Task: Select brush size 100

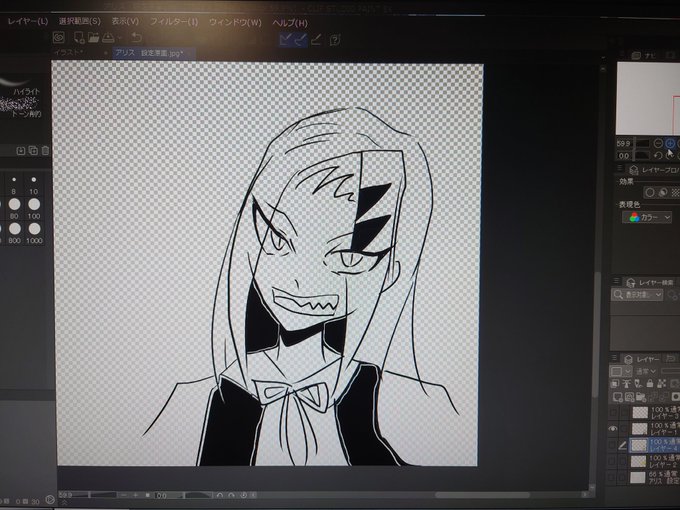Action: pyautogui.click(x=34, y=209)
